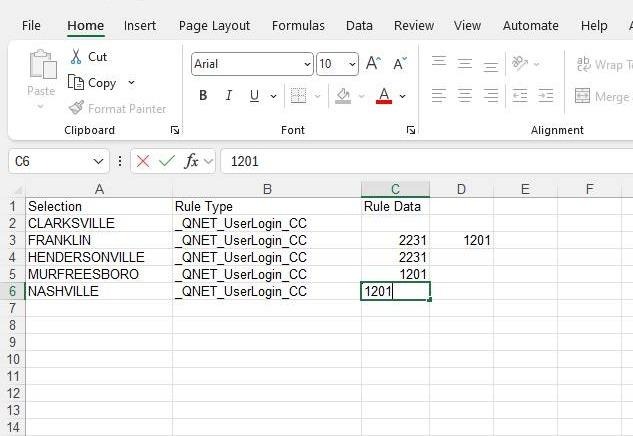This screenshot has height=436, width=633.
Task: Switch to Formulas tab
Action: [x=298, y=25]
